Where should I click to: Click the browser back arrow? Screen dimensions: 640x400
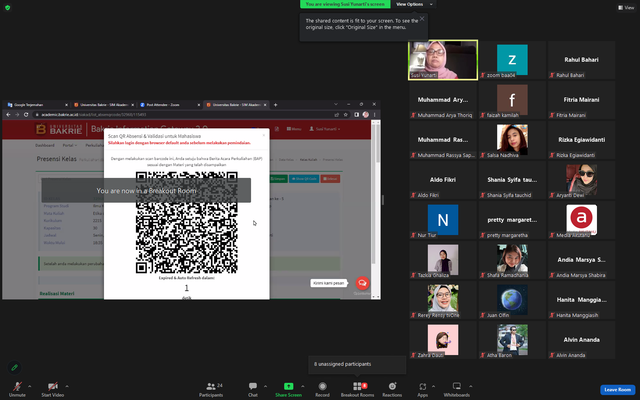(8, 115)
